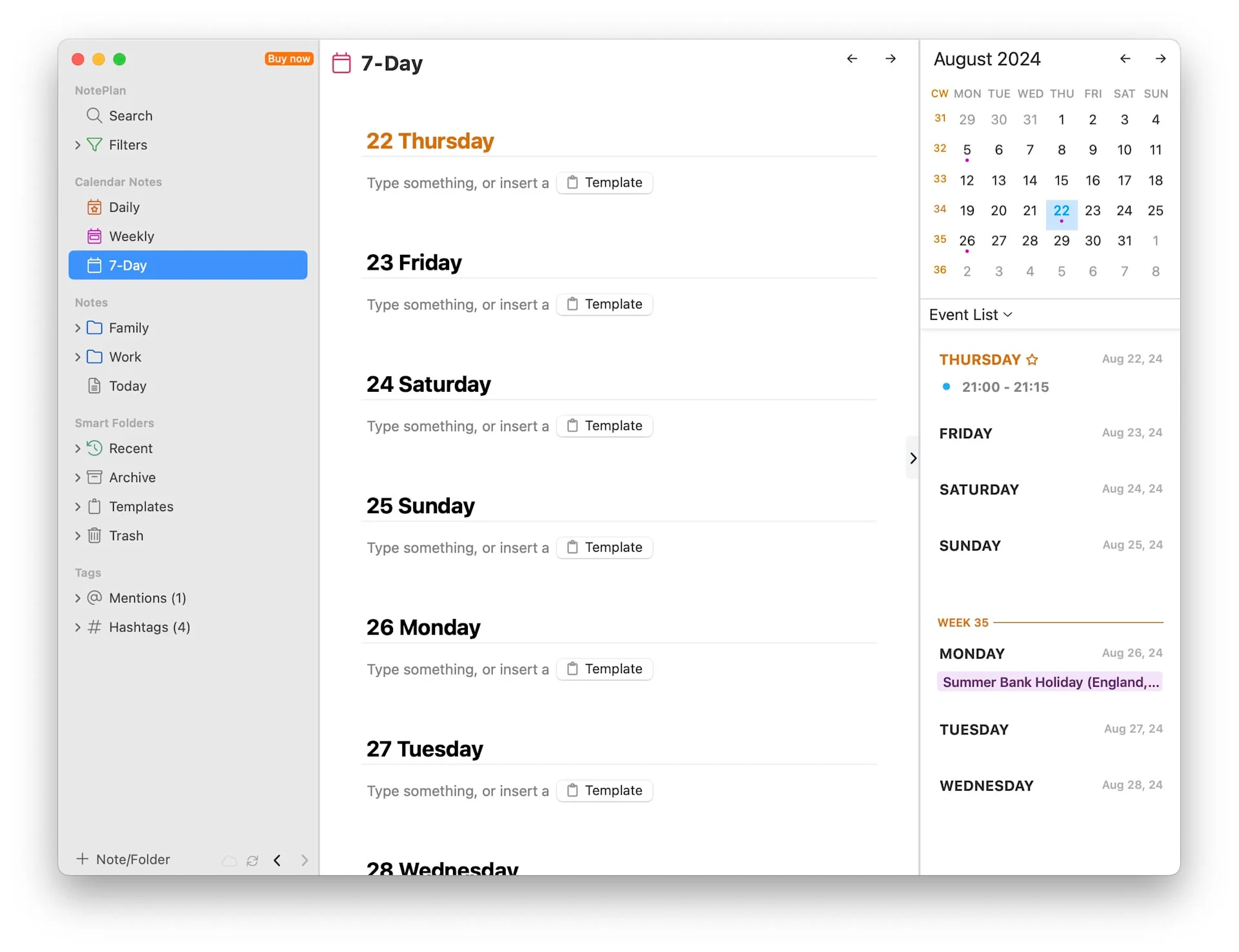Click the Recent smart folder clock icon
This screenshot has height=952, width=1239.
(x=94, y=448)
